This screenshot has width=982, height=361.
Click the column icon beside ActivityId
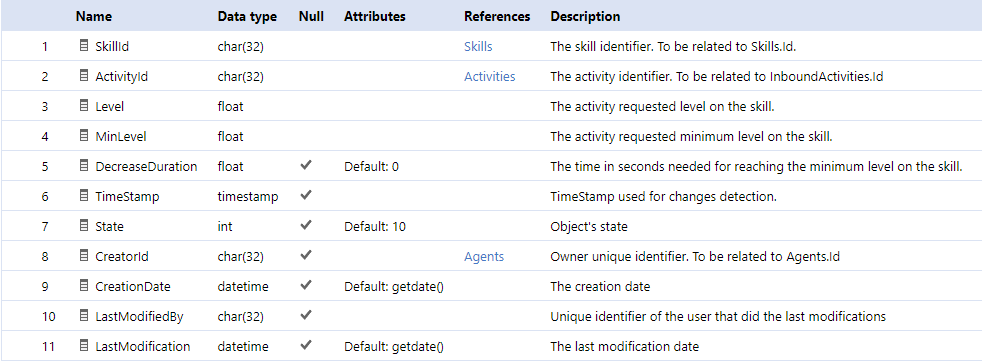click(x=84, y=76)
